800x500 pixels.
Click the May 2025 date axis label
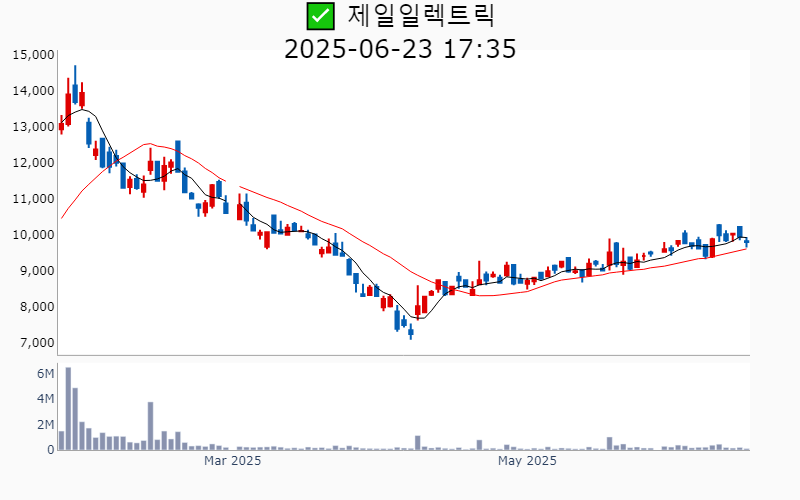[x=527, y=461]
